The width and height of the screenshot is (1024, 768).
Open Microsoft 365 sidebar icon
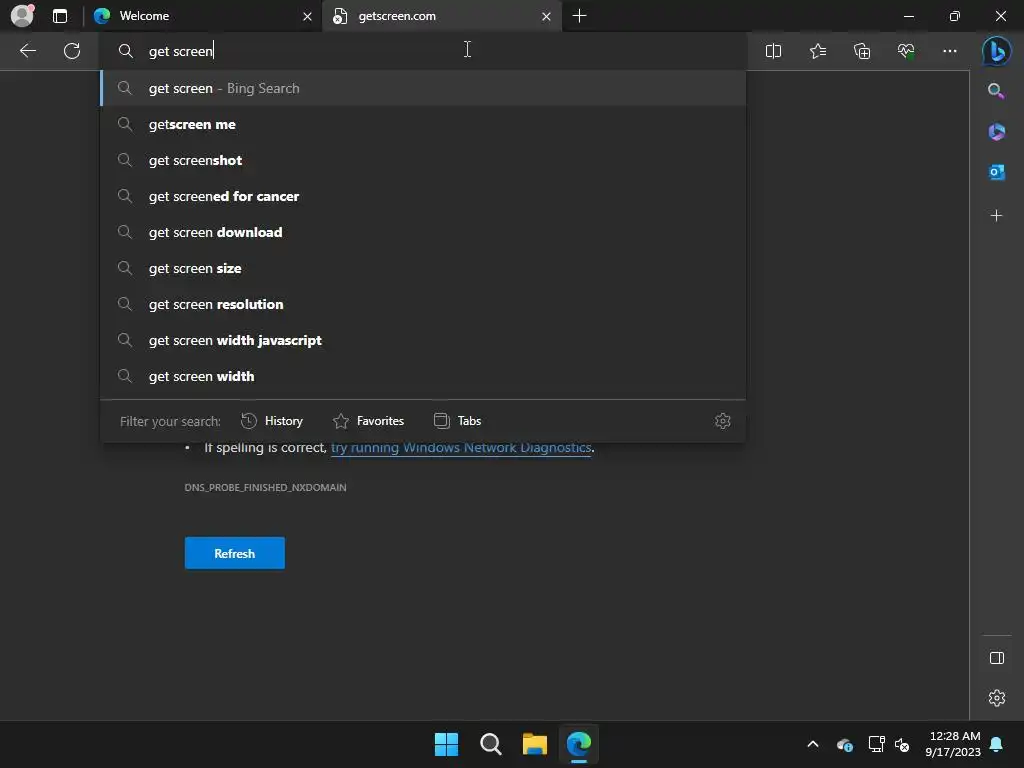[x=996, y=132]
